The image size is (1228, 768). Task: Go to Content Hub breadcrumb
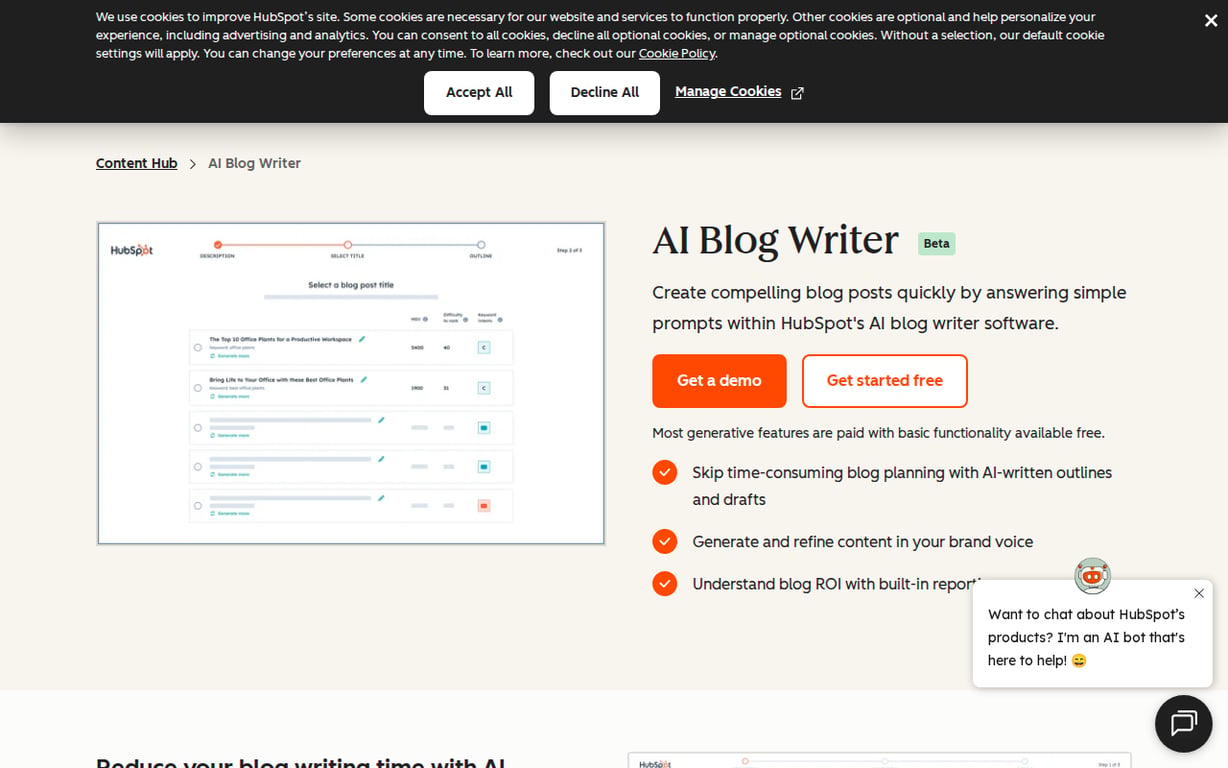[137, 163]
